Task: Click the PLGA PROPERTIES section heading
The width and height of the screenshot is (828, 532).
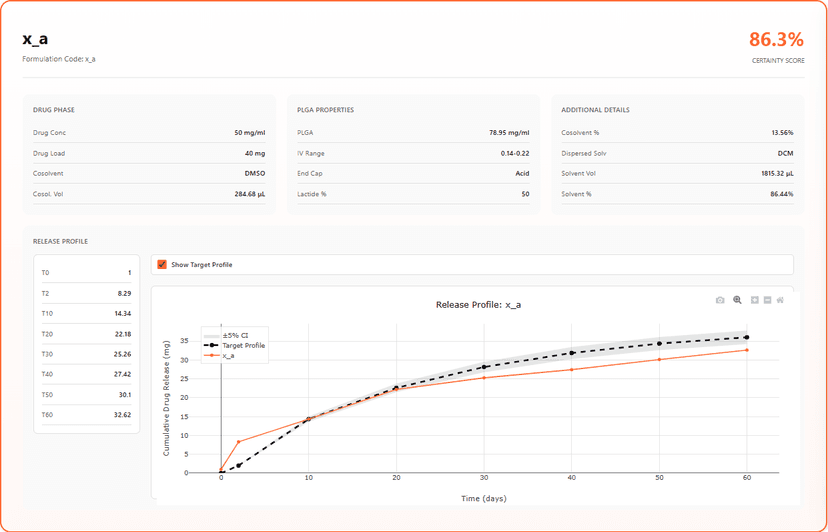Action: click(x=325, y=110)
